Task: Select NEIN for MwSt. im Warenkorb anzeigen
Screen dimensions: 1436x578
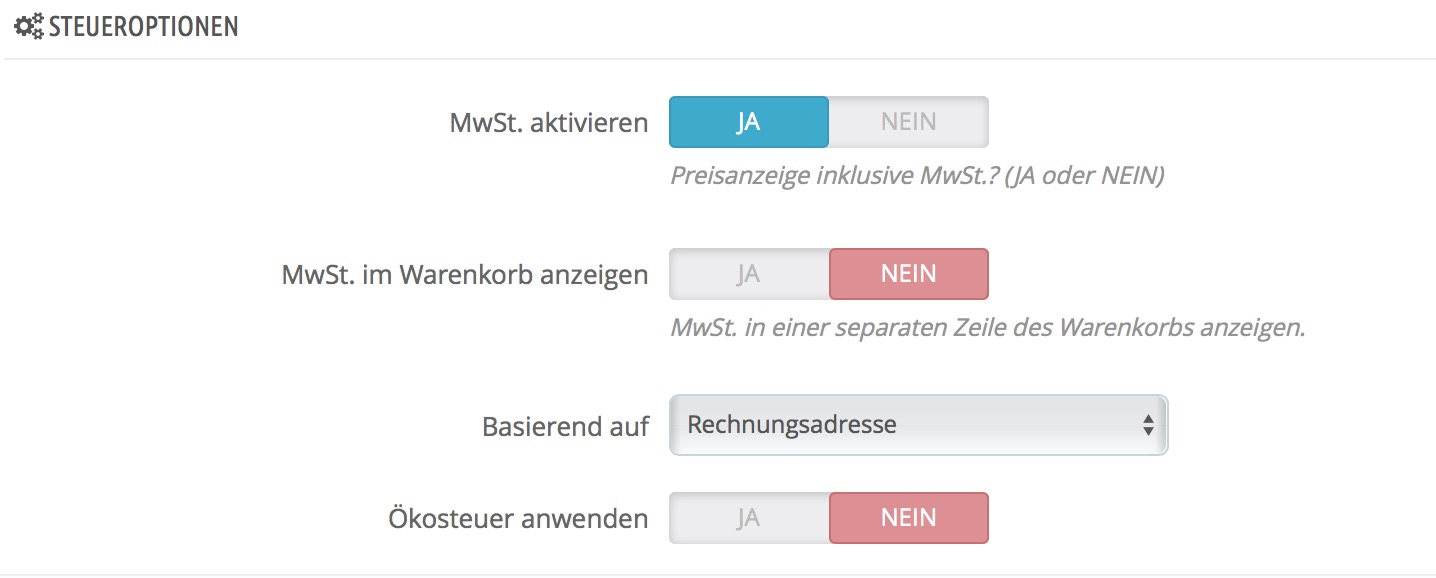Action: click(x=908, y=274)
